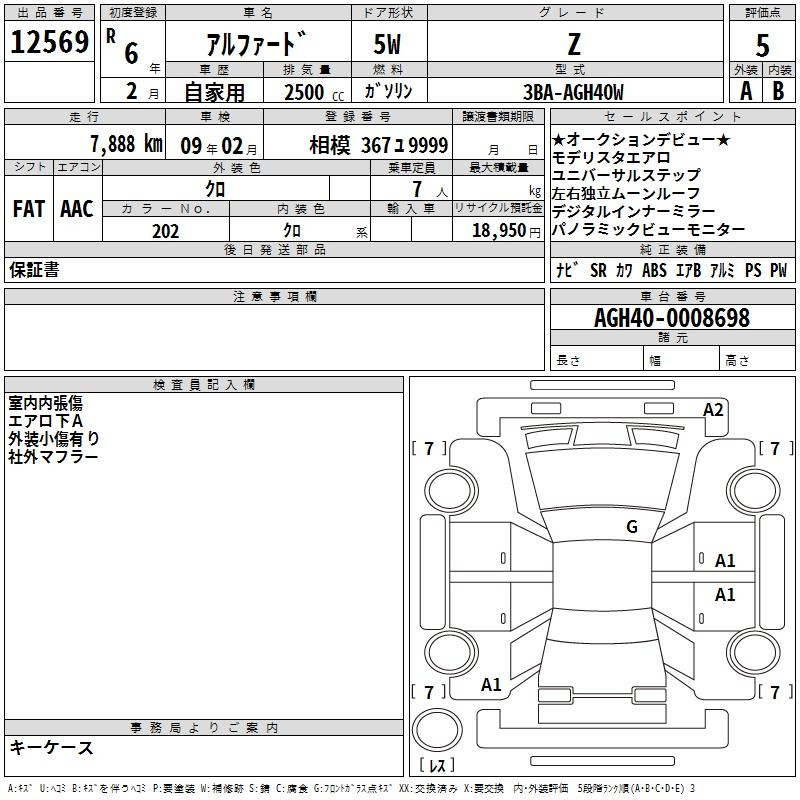Click the lot number 12569
Screen dimensions: 800x800
point(50,43)
